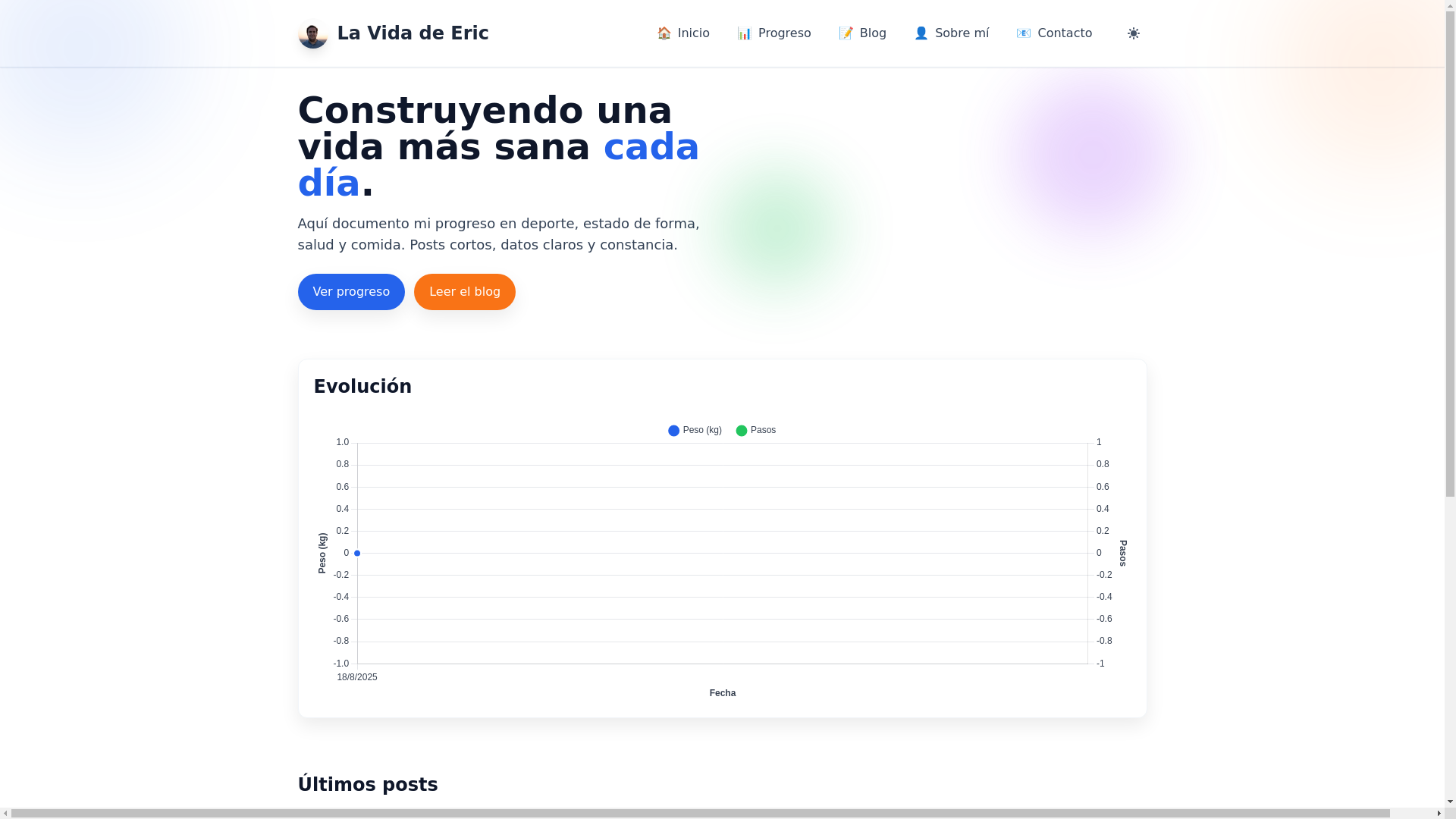Go to the Inicio nav item
Image resolution: width=1456 pixels, height=819 pixels.
coord(683,33)
